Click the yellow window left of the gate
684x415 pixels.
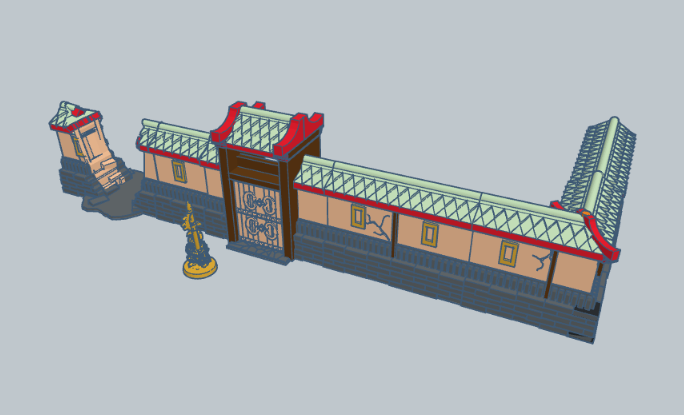pos(179,172)
